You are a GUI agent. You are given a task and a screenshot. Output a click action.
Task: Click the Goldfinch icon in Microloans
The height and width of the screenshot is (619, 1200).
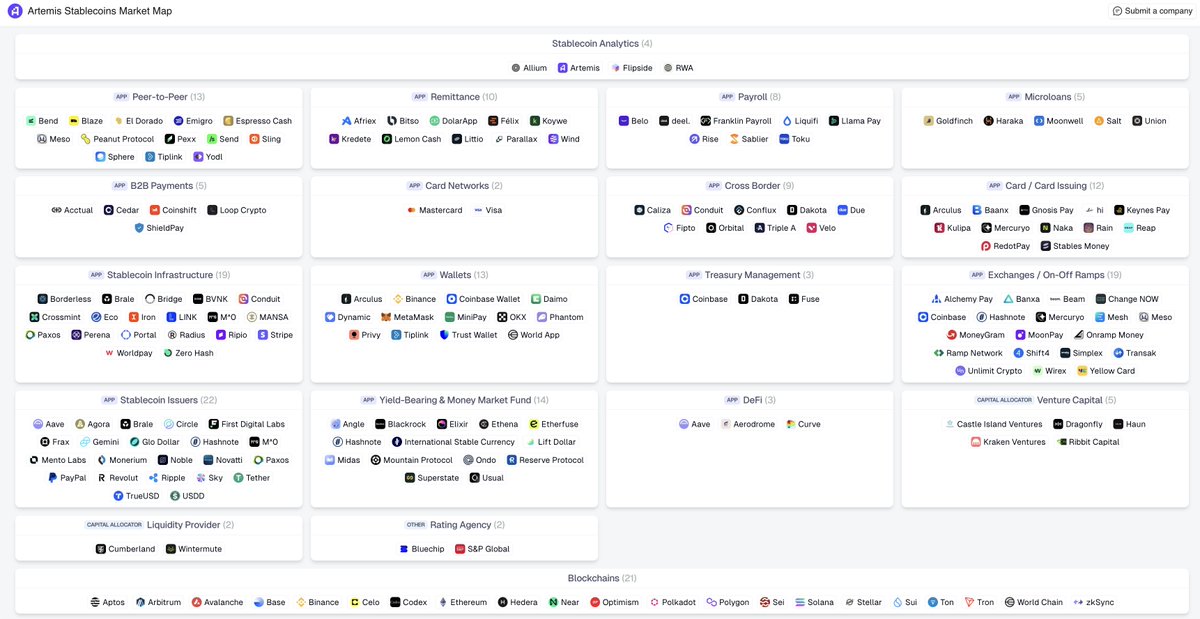[929, 121]
